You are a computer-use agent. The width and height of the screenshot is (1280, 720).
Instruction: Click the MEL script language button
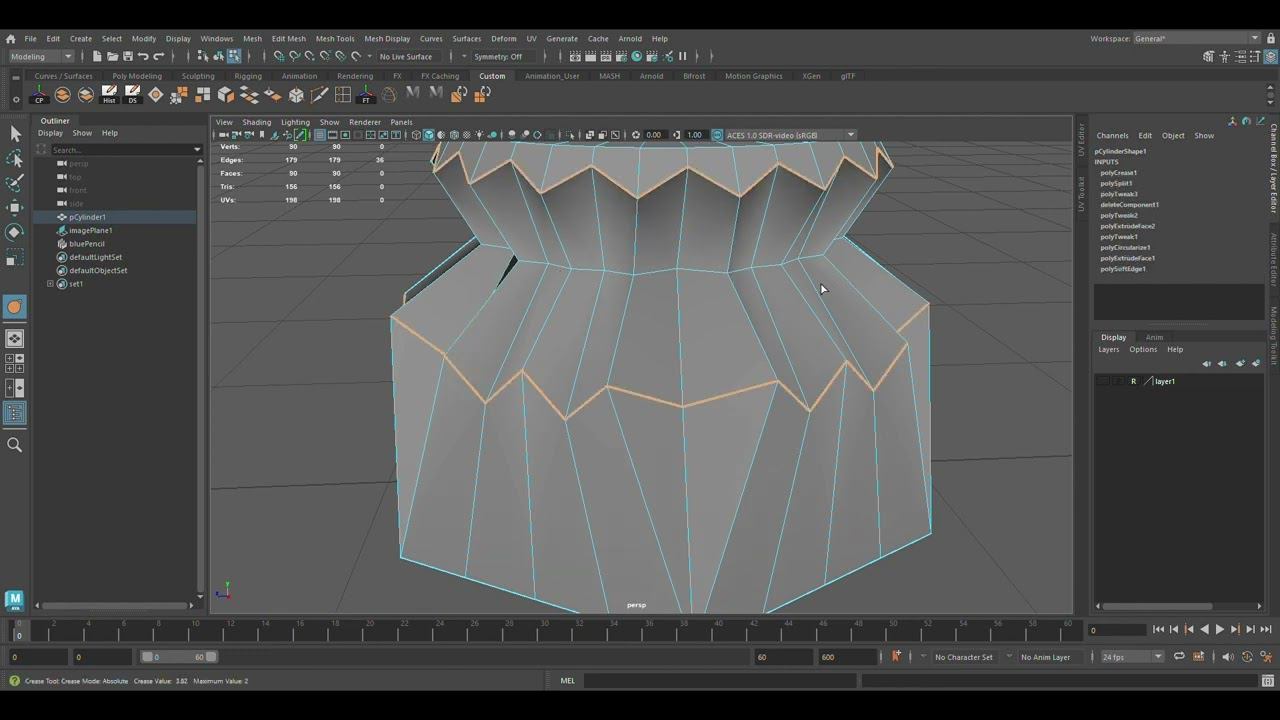click(567, 681)
